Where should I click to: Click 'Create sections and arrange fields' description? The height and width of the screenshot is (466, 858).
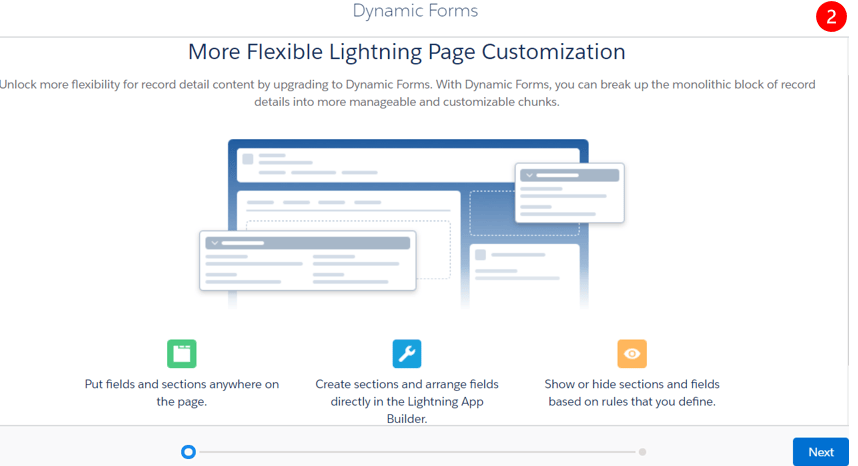click(407, 401)
